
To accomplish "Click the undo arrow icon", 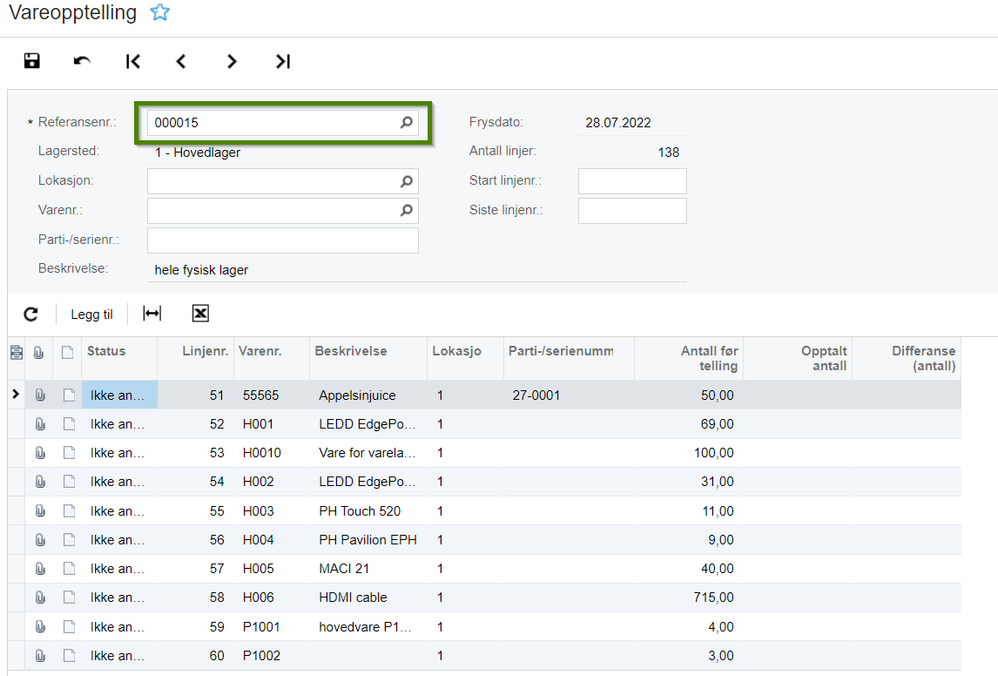I will coord(82,61).
